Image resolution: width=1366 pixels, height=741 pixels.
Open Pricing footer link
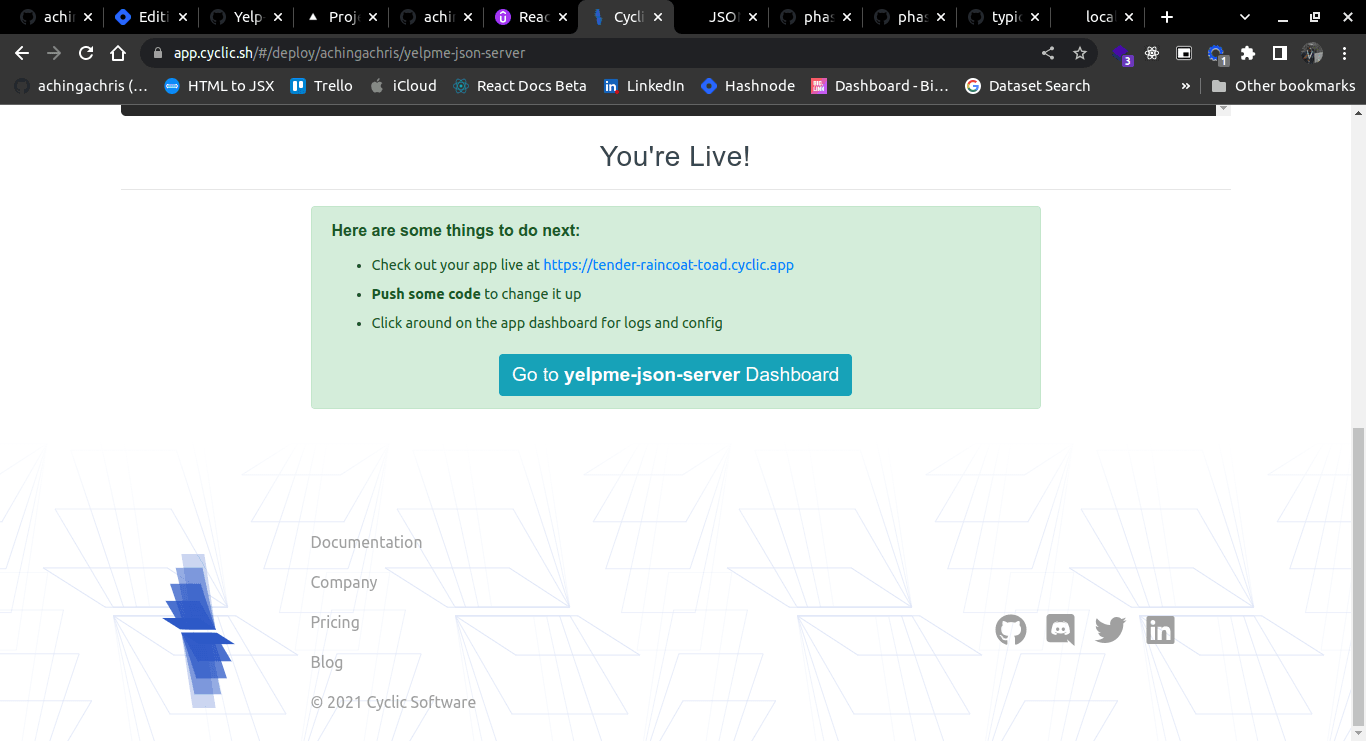335,622
